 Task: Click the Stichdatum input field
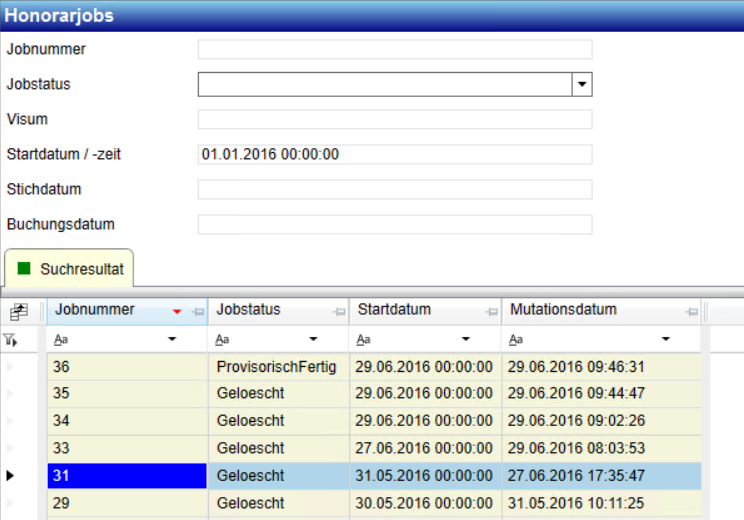tap(395, 190)
